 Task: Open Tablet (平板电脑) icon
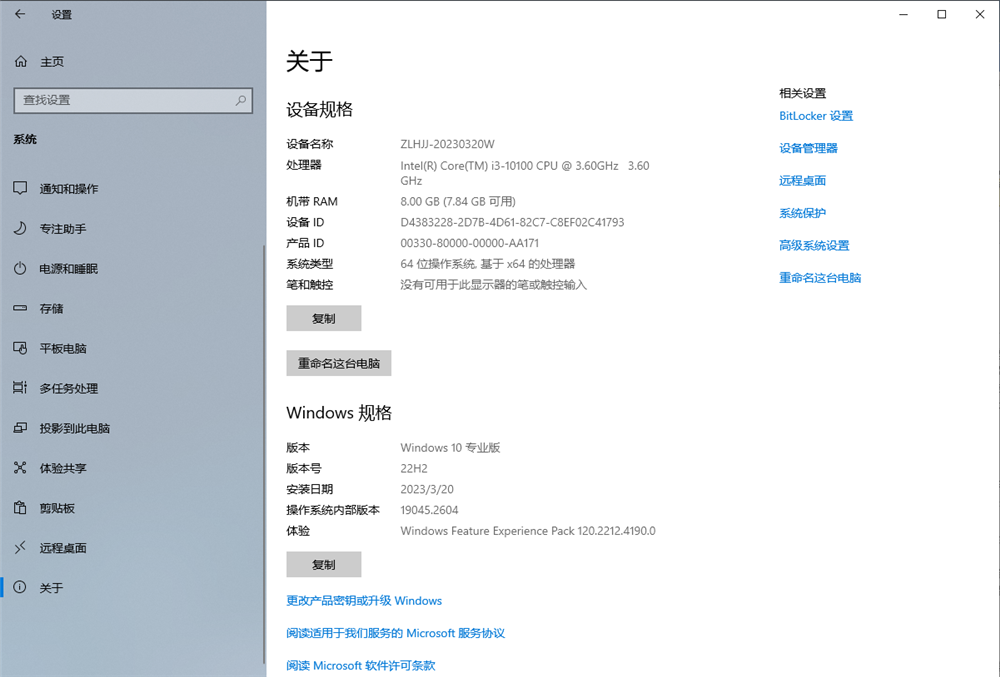pos(20,349)
